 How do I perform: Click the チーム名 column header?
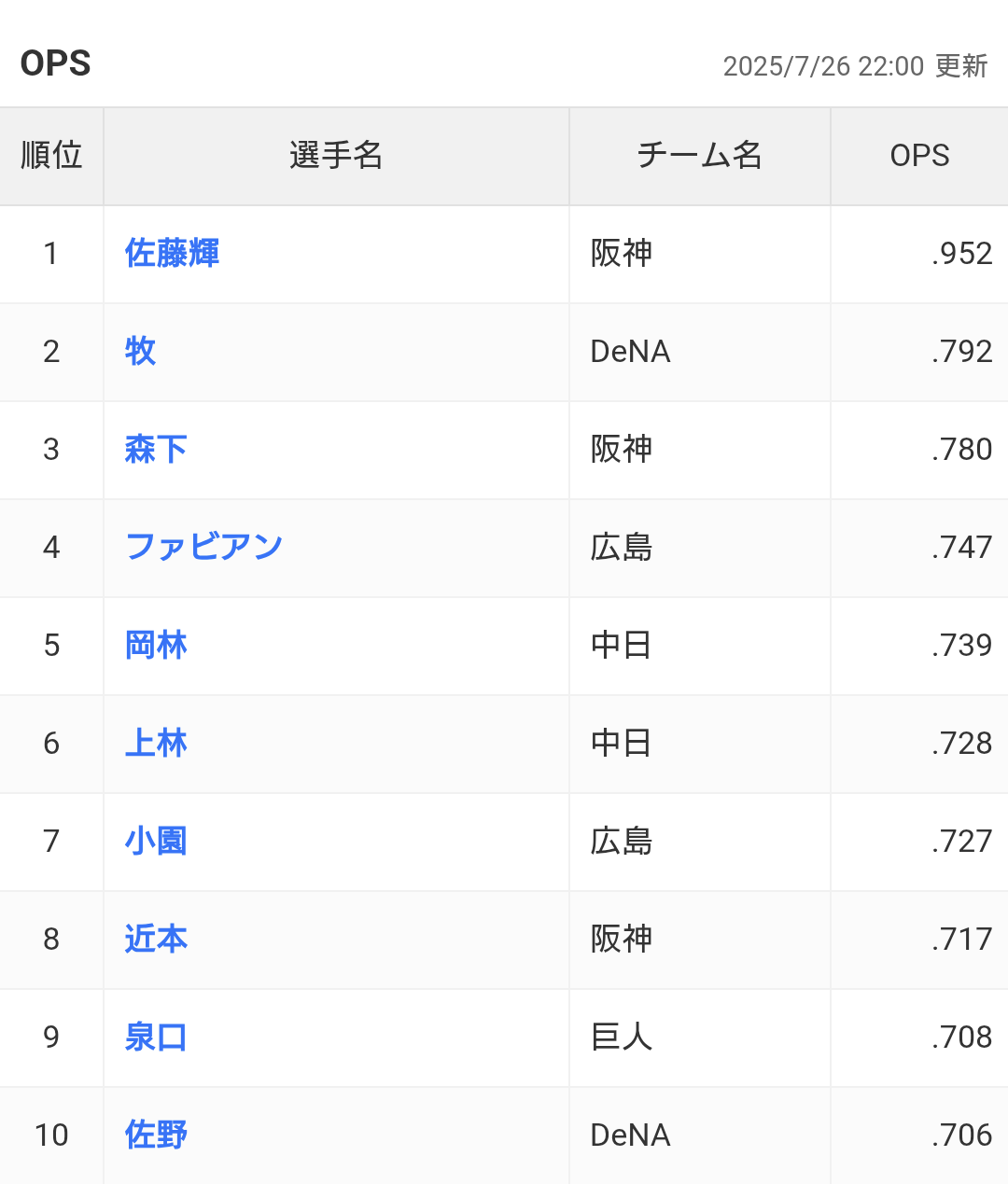(700, 156)
